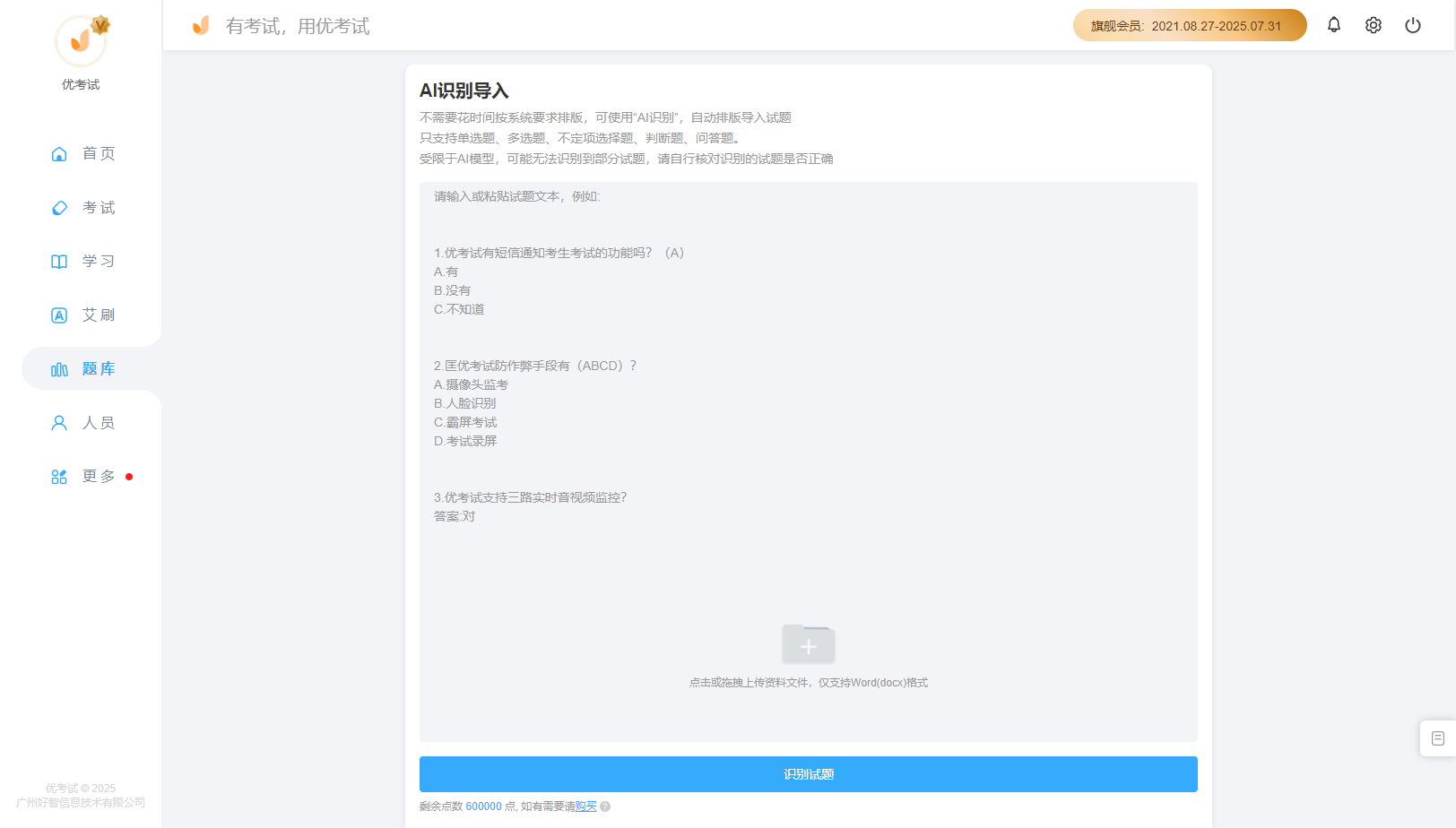Click the person icon for 人员
1456x828 pixels.
tap(59, 423)
